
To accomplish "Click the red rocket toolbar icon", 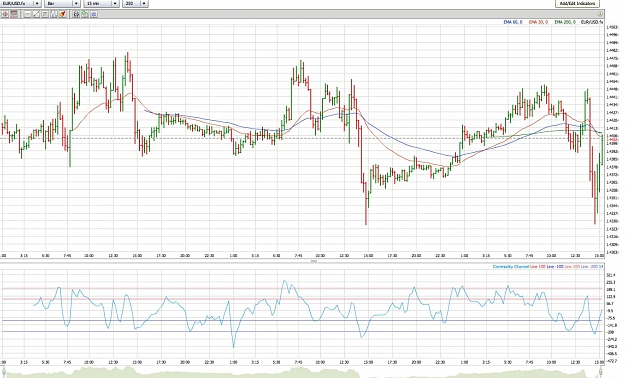I will pos(63,14).
